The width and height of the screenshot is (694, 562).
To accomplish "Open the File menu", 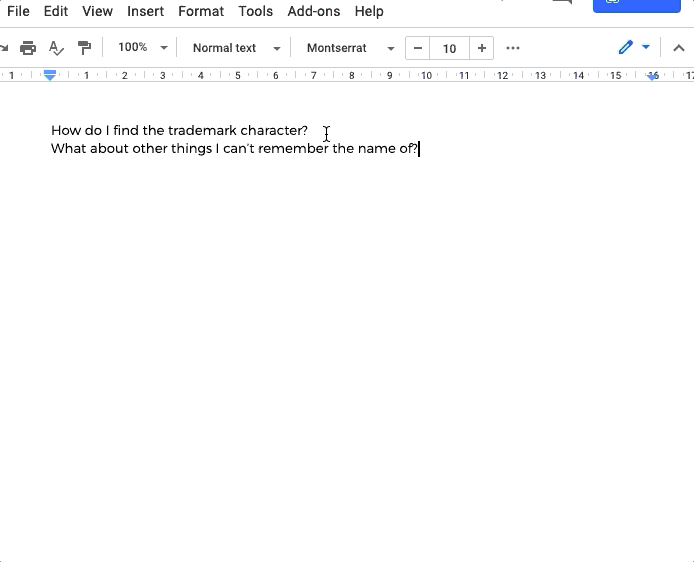I will click(18, 11).
